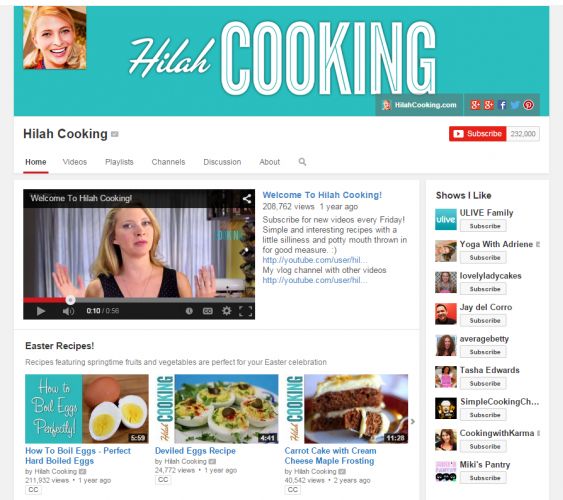Open the Playlists tab
Viewport: 563px width, 500px height.
(x=119, y=162)
